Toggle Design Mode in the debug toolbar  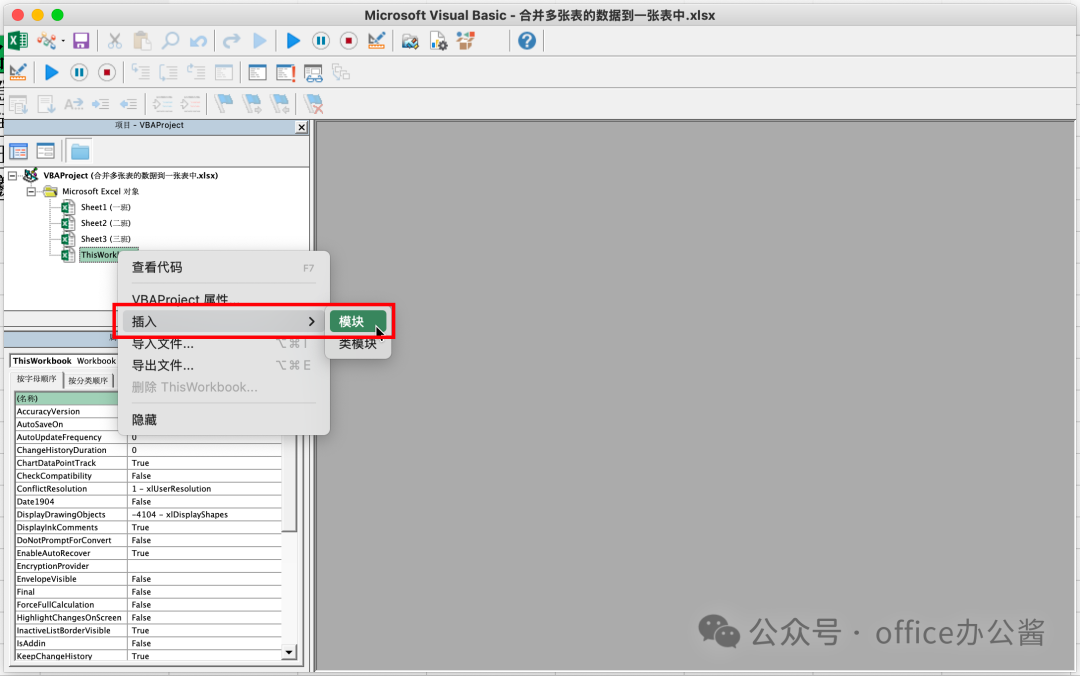point(18,72)
